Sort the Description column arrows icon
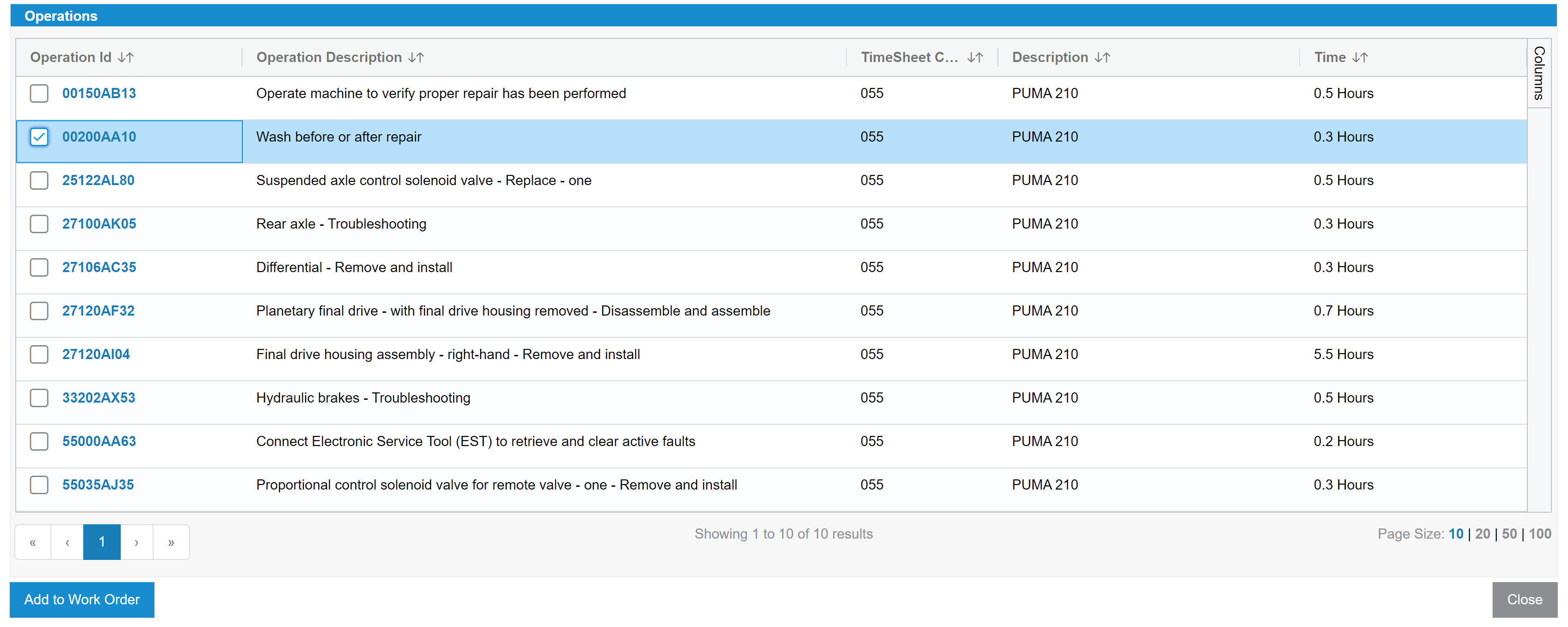 pos(1102,57)
